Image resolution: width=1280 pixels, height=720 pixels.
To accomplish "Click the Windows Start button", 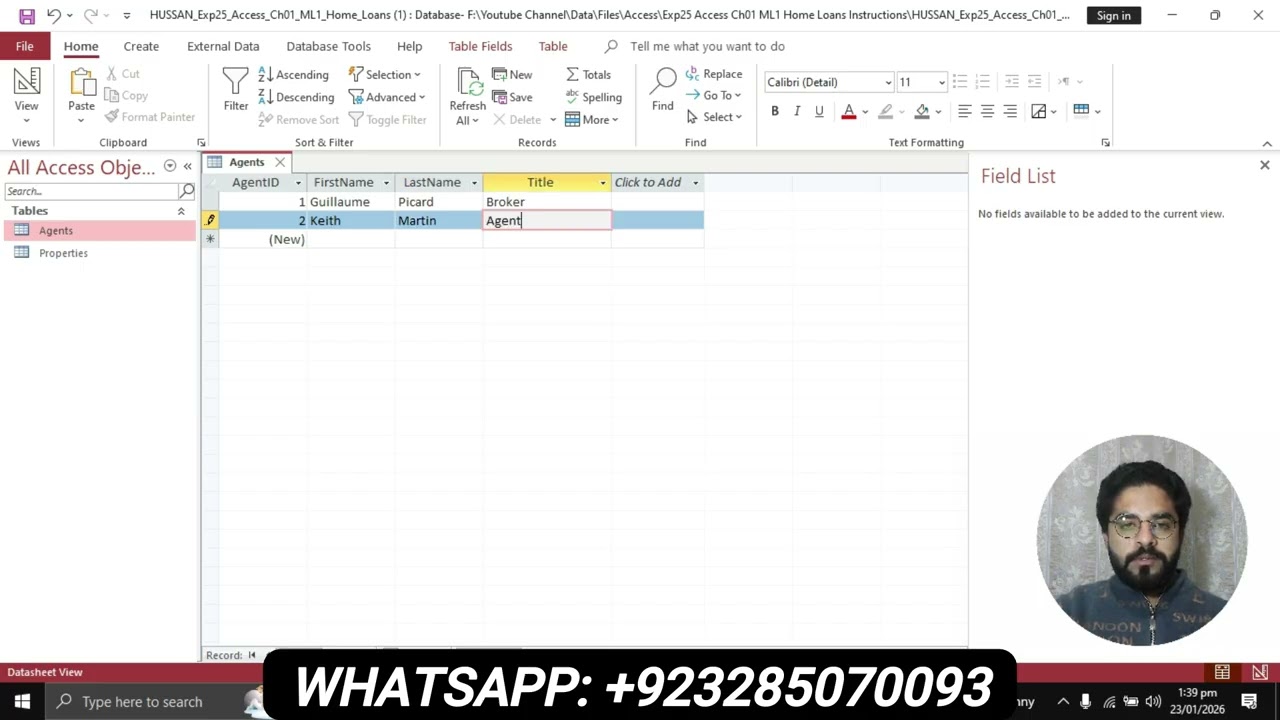I will point(22,701).
